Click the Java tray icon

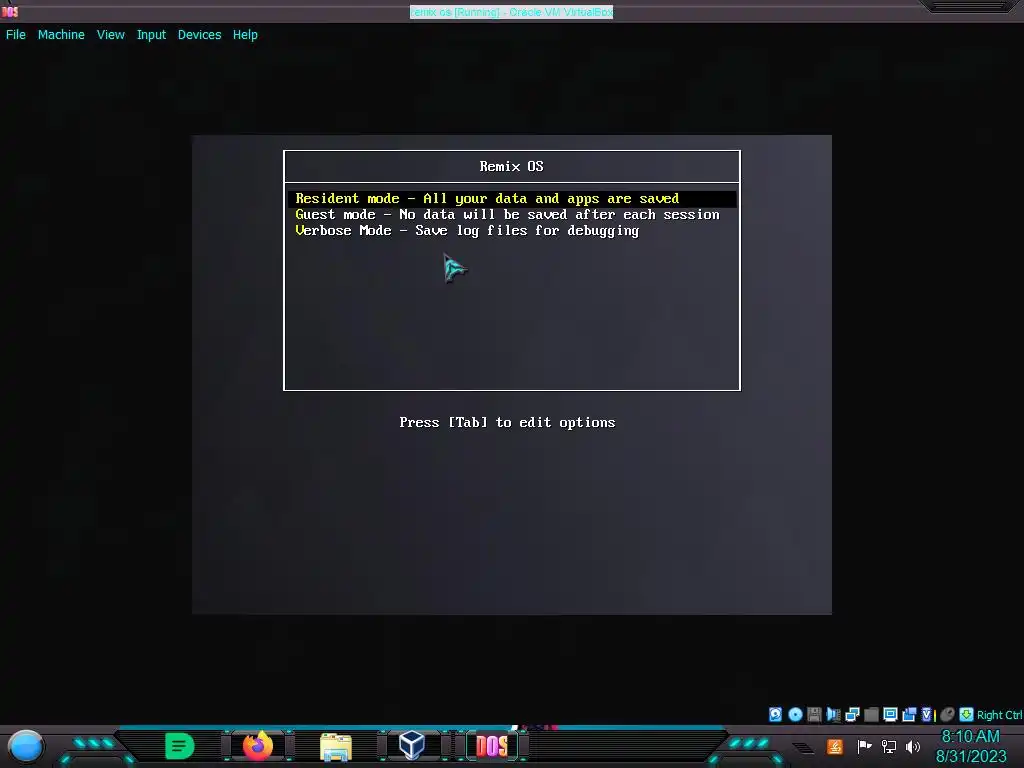[x=835, y=746]
